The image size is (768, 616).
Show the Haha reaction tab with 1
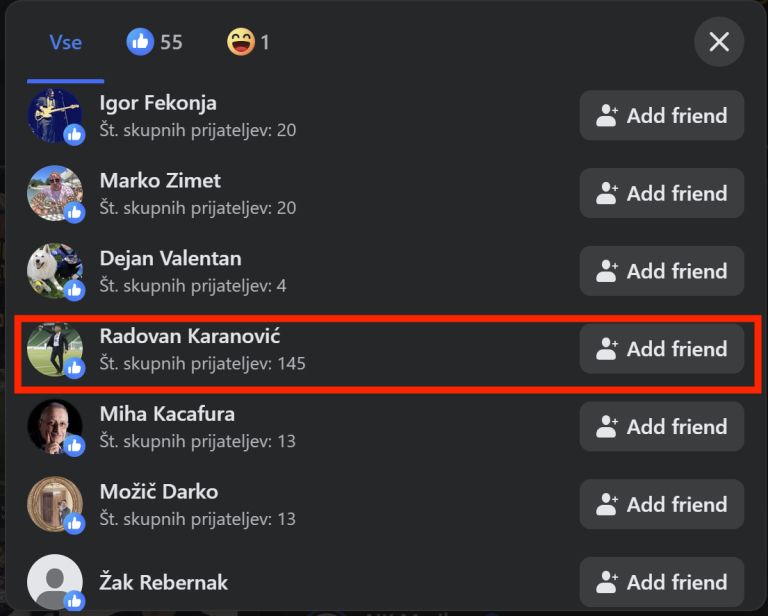pos(248,42)
